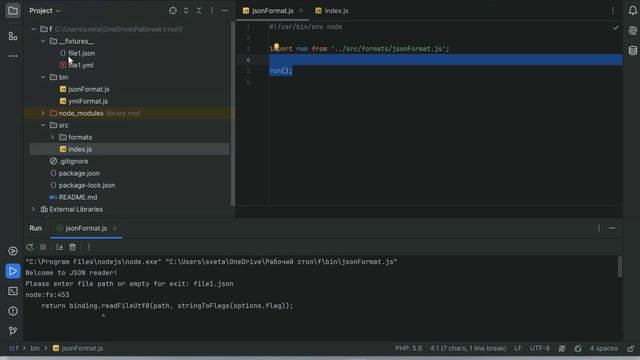This screenshot has height=360, width=640.
Task: Open Services tool window icon
Action: (13, 251)
